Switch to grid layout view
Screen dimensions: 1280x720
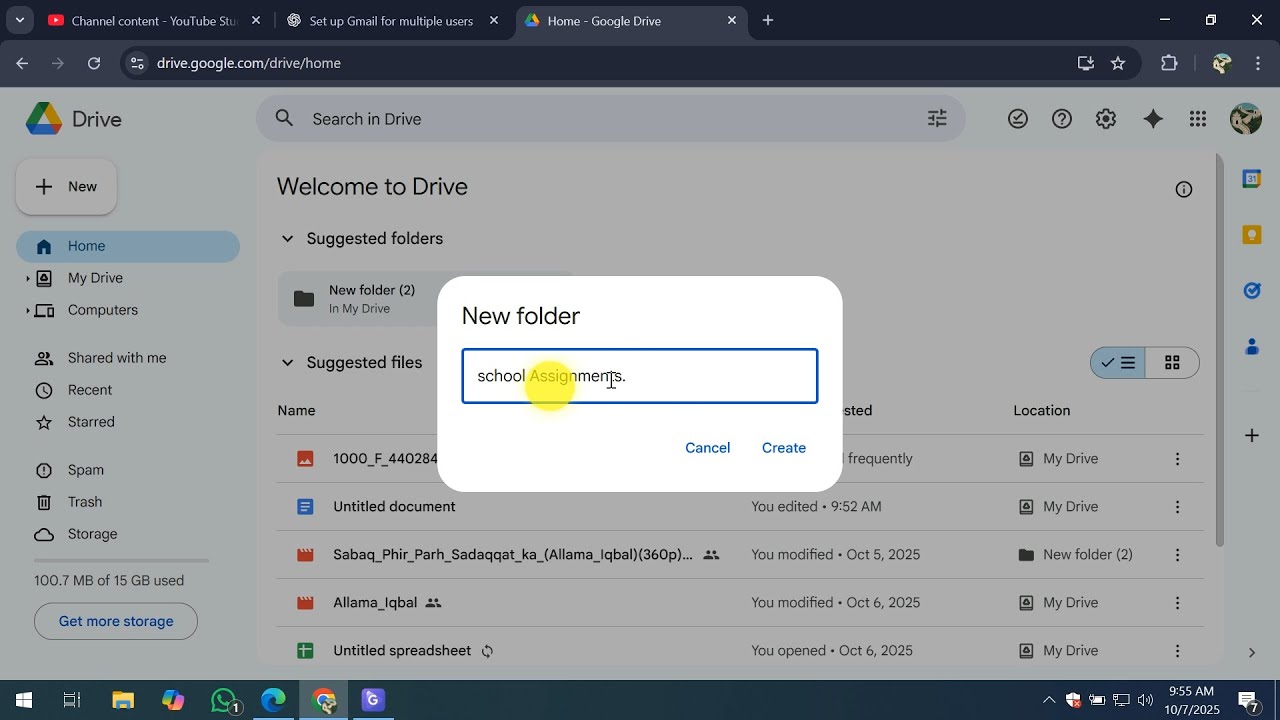[x=1172, y=363]
